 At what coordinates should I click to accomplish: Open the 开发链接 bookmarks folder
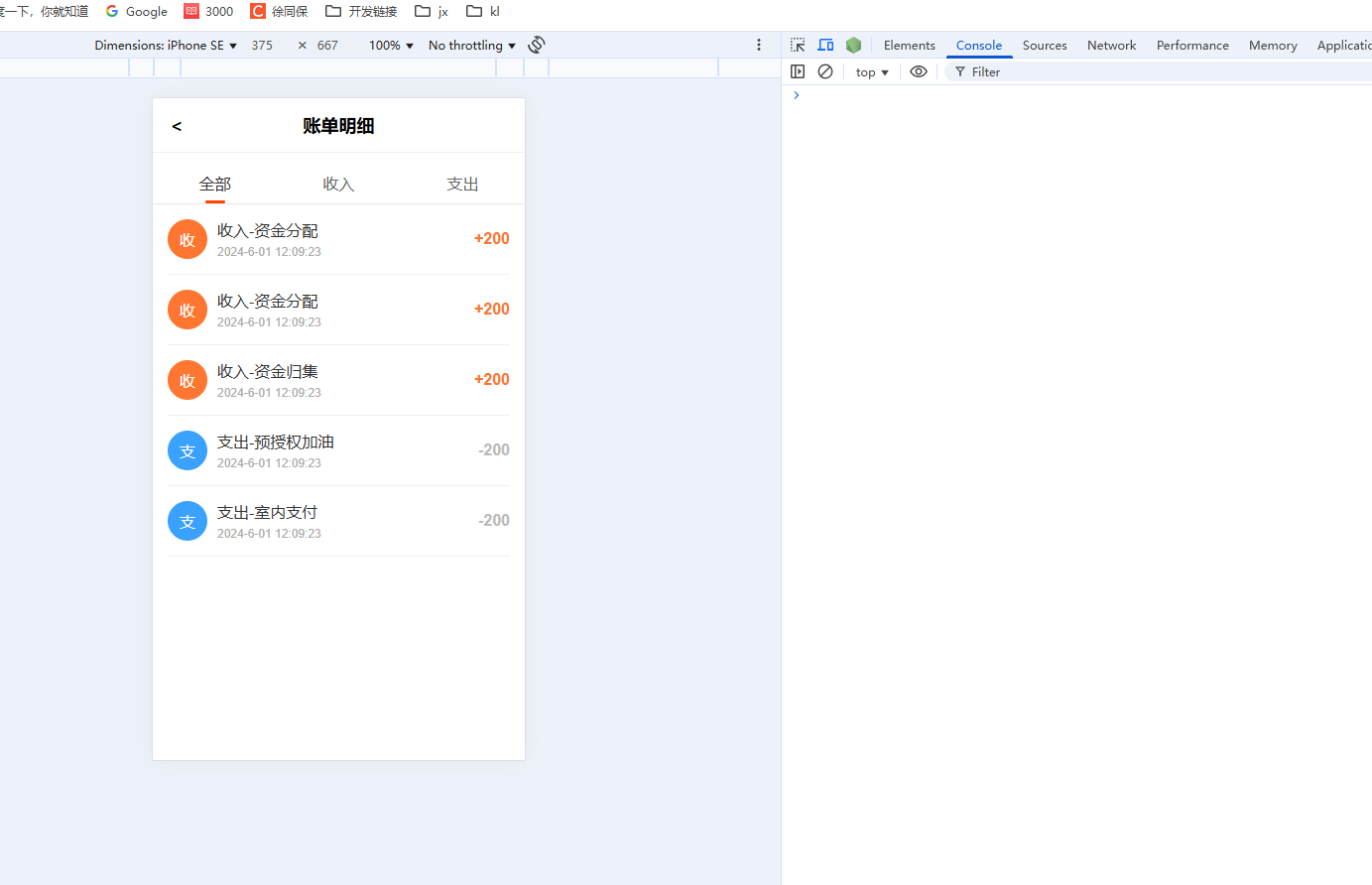pyautogui.click(x=361, y=11)
